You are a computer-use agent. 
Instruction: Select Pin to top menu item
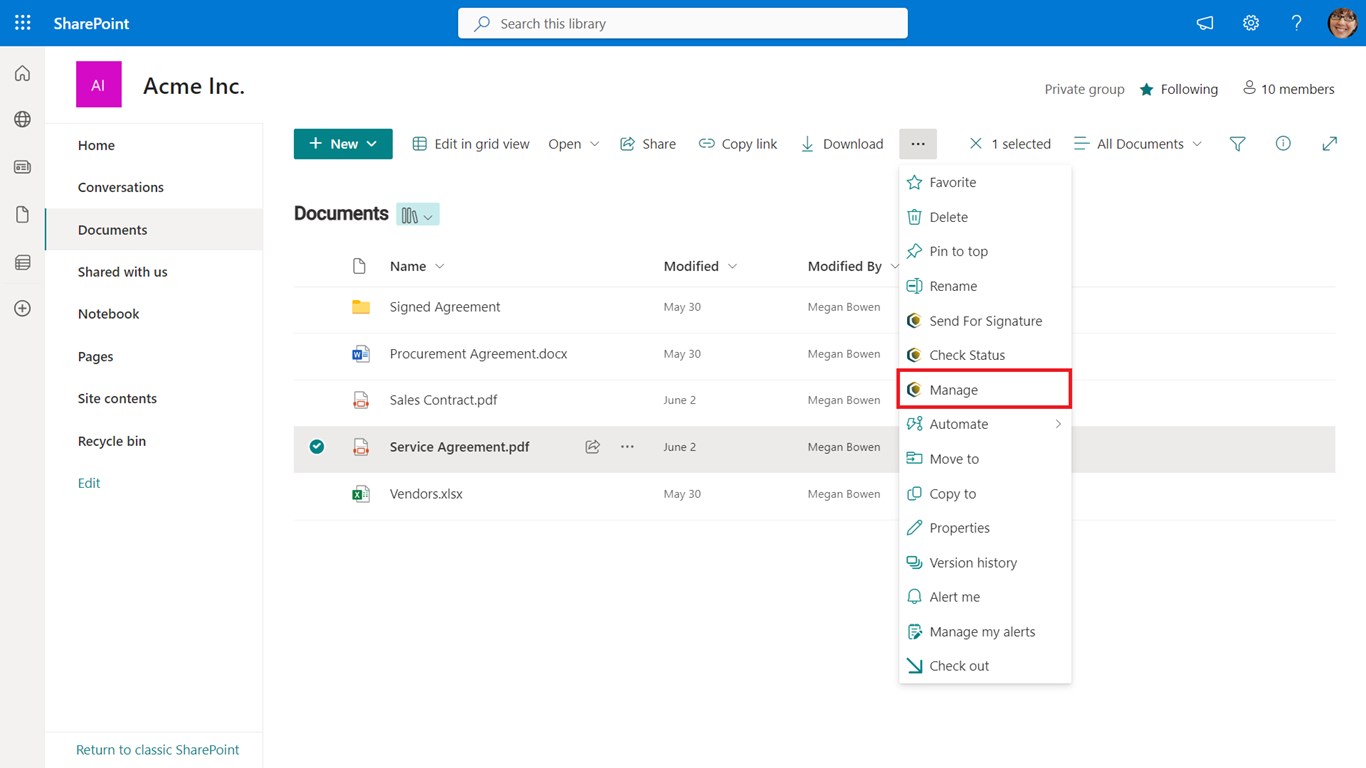coord(985,251)
